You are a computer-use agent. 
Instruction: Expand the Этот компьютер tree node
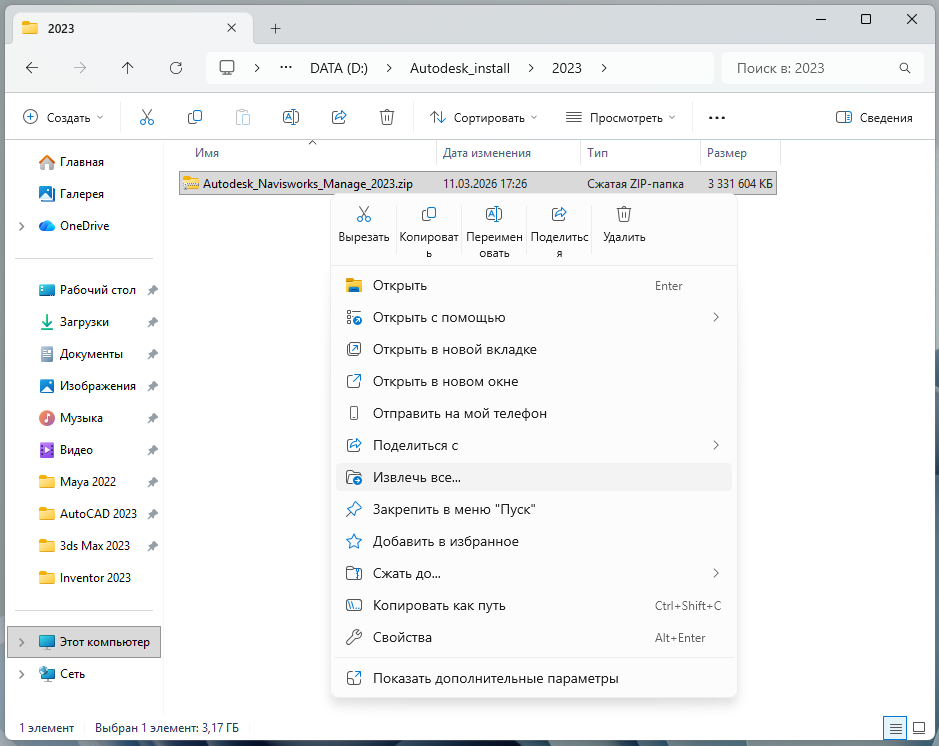[22, 642]
